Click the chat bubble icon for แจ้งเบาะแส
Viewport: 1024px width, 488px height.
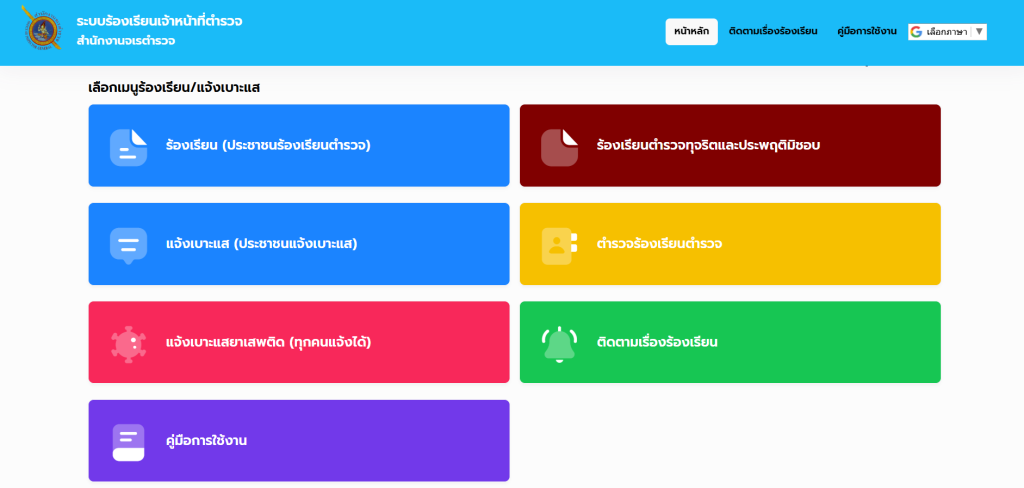[x=128, y=245]
